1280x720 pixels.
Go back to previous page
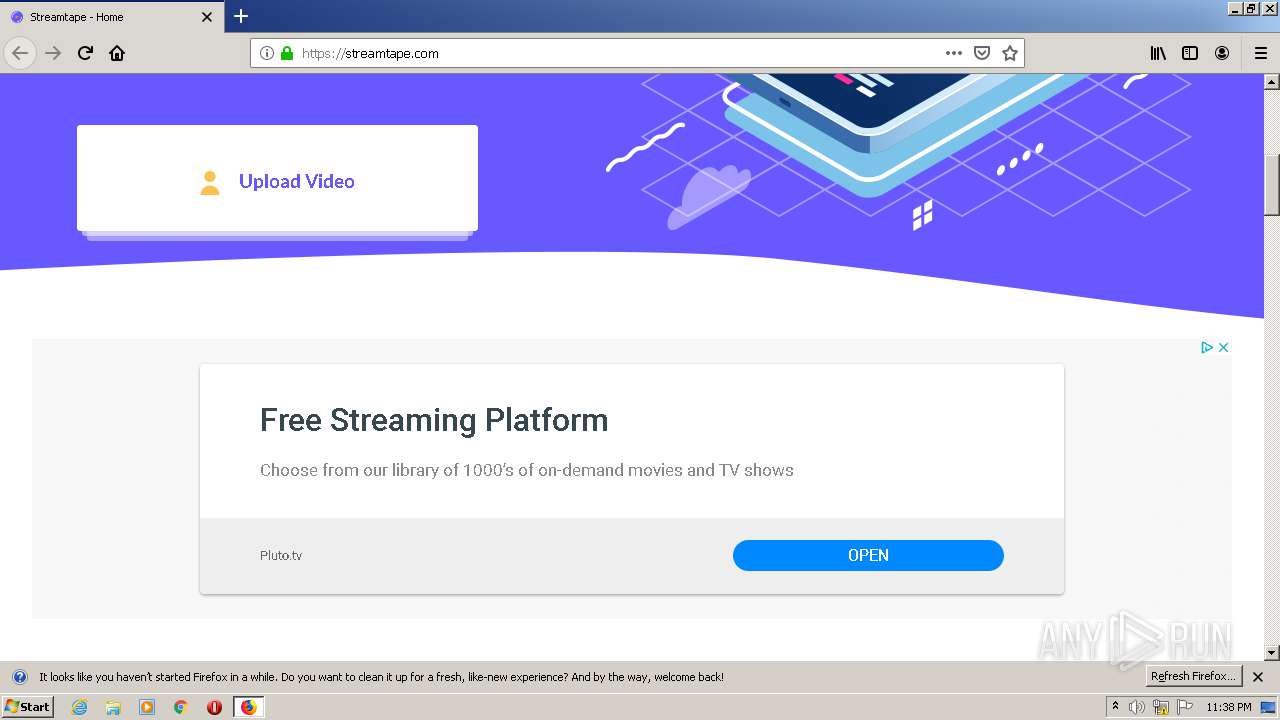pos(20,53)
